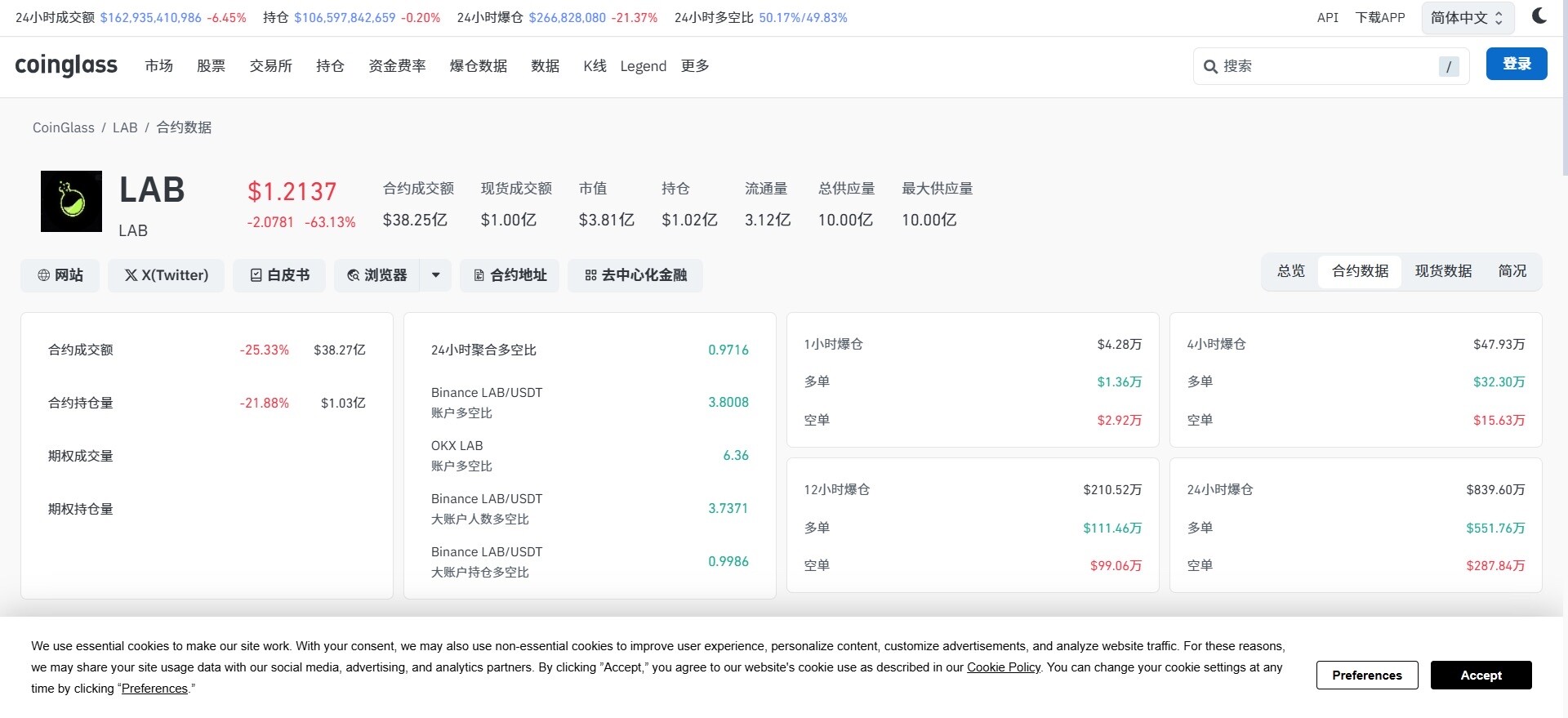The height and width of the screenshot is (718, 1568).
Task: Click the $1.2137 price value
Action: tap(292, 192)
